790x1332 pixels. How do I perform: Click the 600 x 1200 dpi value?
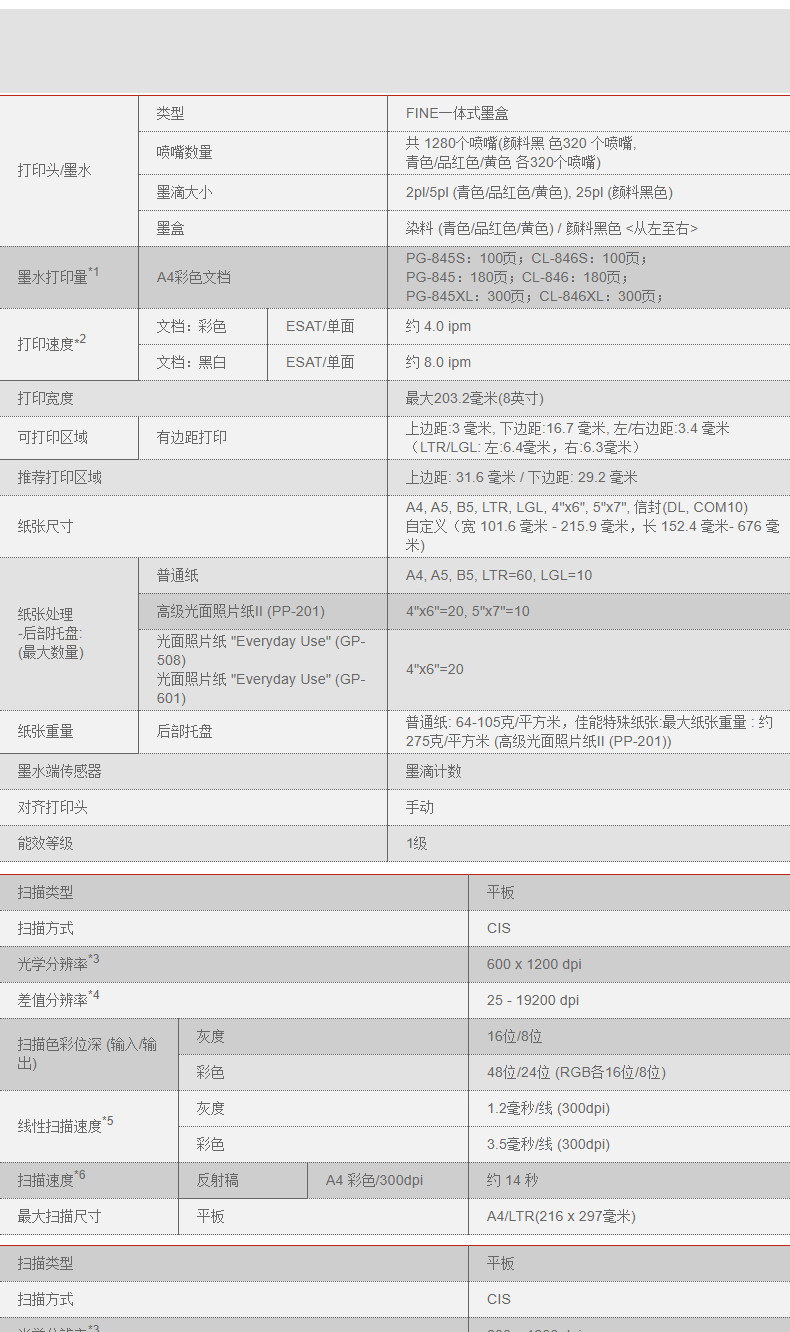[534, 964]
